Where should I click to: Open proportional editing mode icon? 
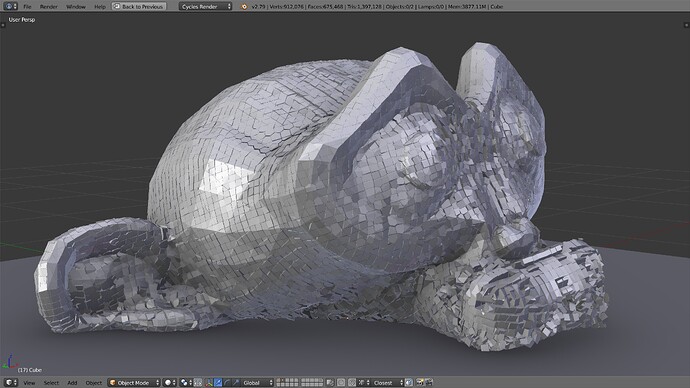(x=341, y=383)
